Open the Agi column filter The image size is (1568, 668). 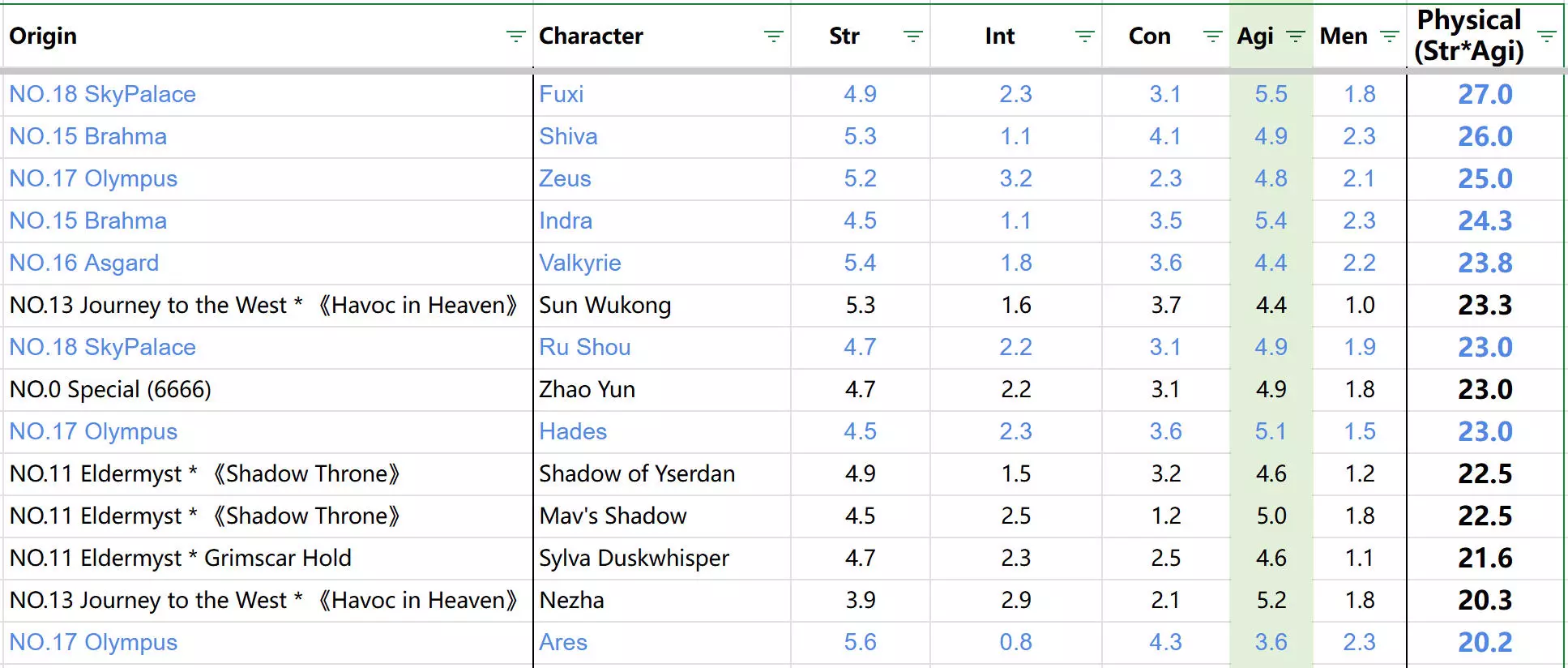pyautogui.click(x=1296, y=36)
